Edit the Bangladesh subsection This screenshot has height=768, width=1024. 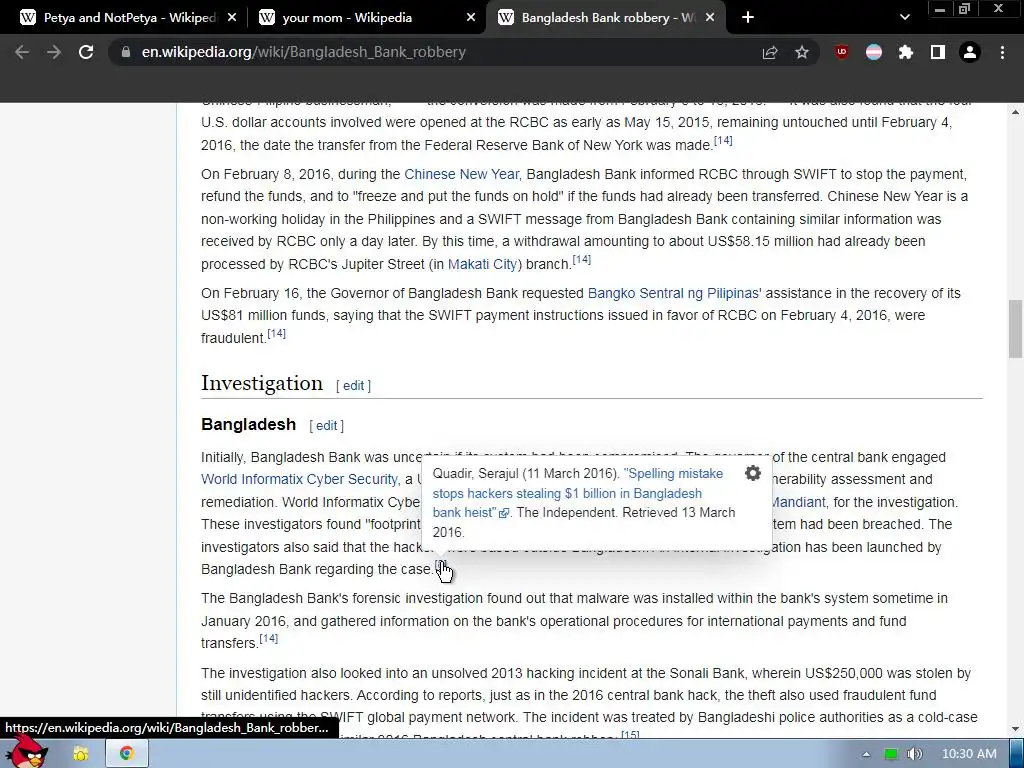pos(327,426)
